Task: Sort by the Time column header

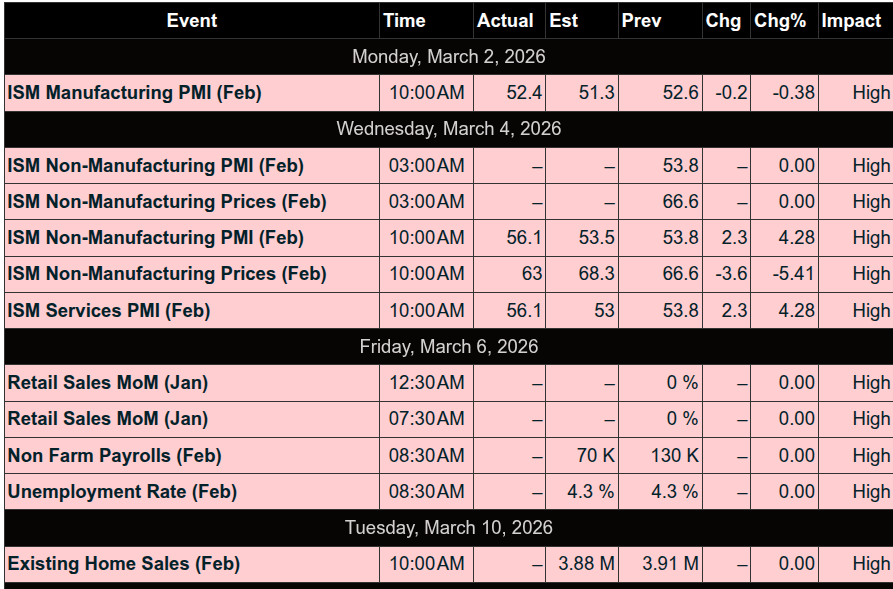Action: pyautogui.click(x=404, y=21)
